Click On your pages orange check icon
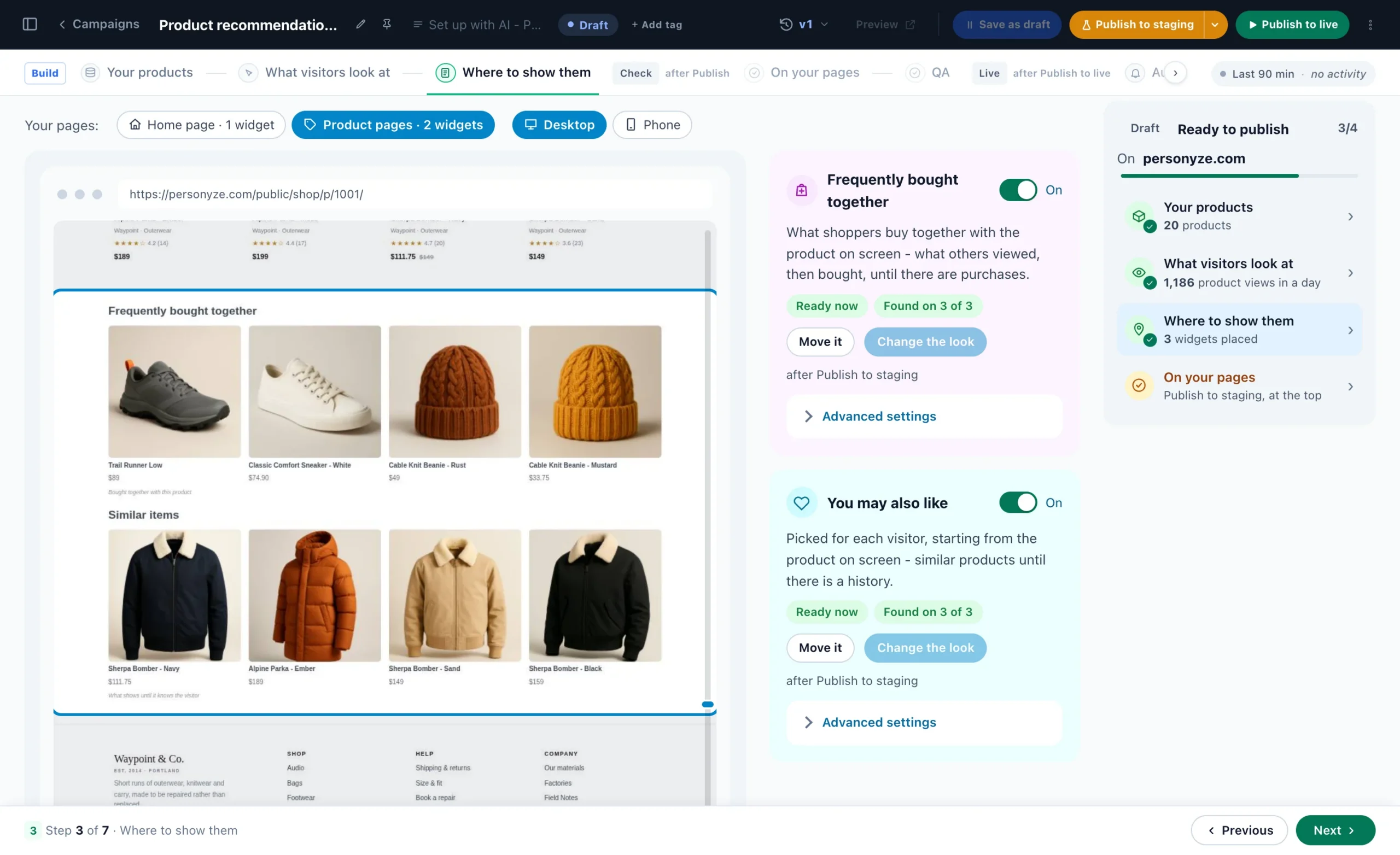 click(1139, 386)
